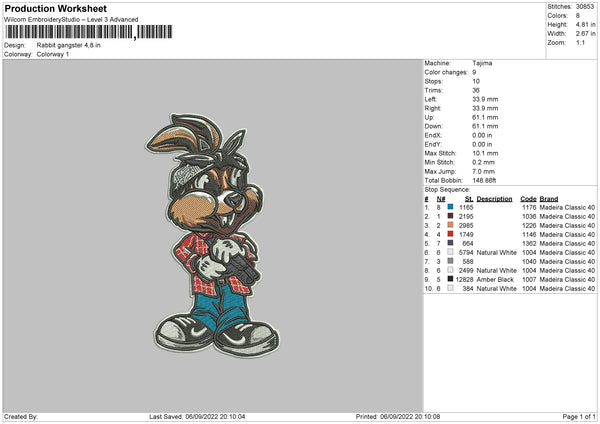Click the Color changes value 9
Screen dimensions: 600x424
(474, 72)
